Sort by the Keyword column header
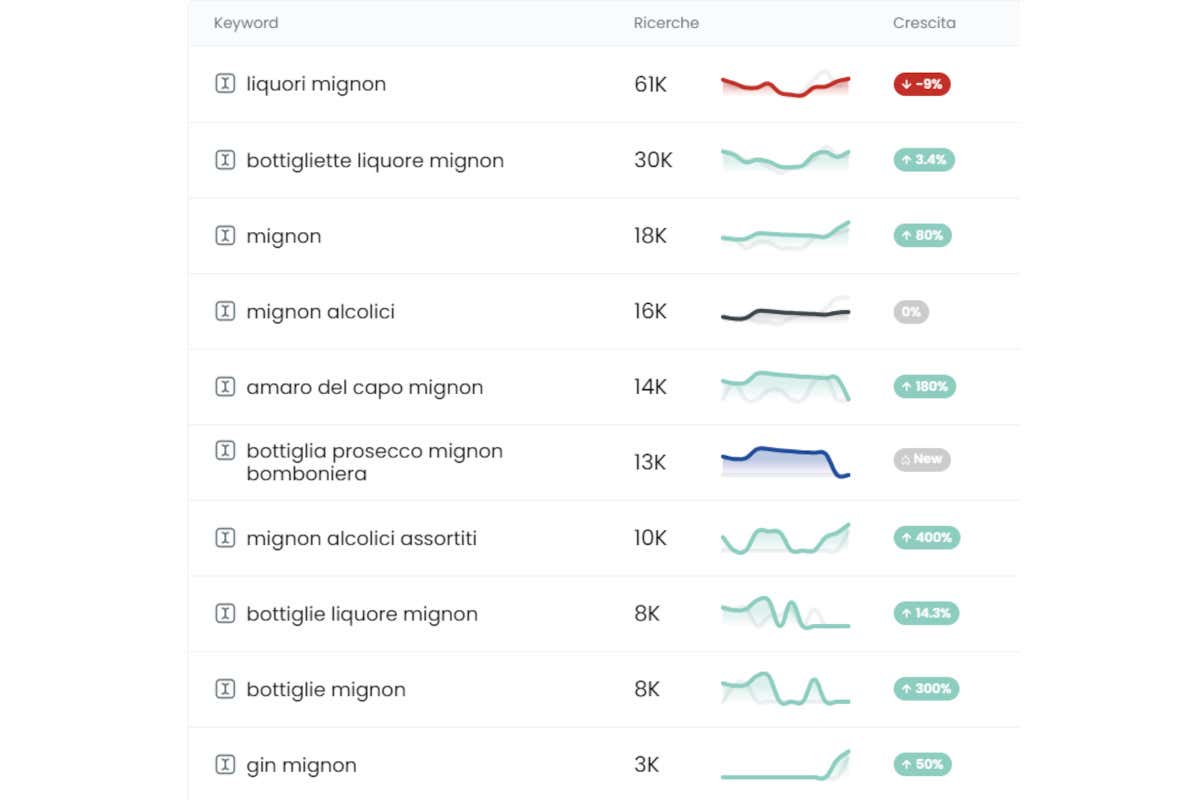The width and height of the screenshot is (1200, 800). coord(246,23)
